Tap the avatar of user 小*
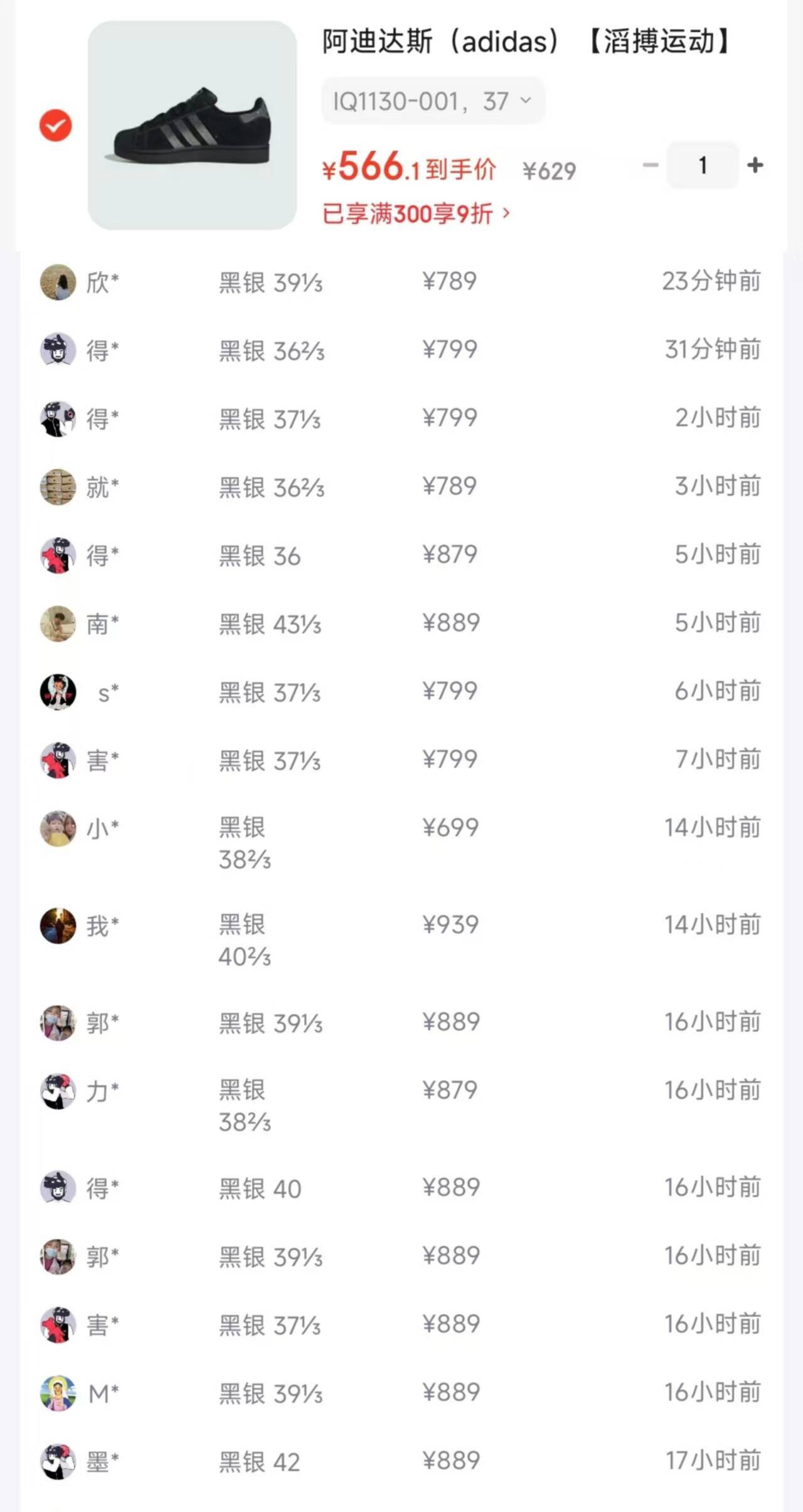Viewport: 803px width, 1512px height. pyautogui.click(x=58, y=828)
